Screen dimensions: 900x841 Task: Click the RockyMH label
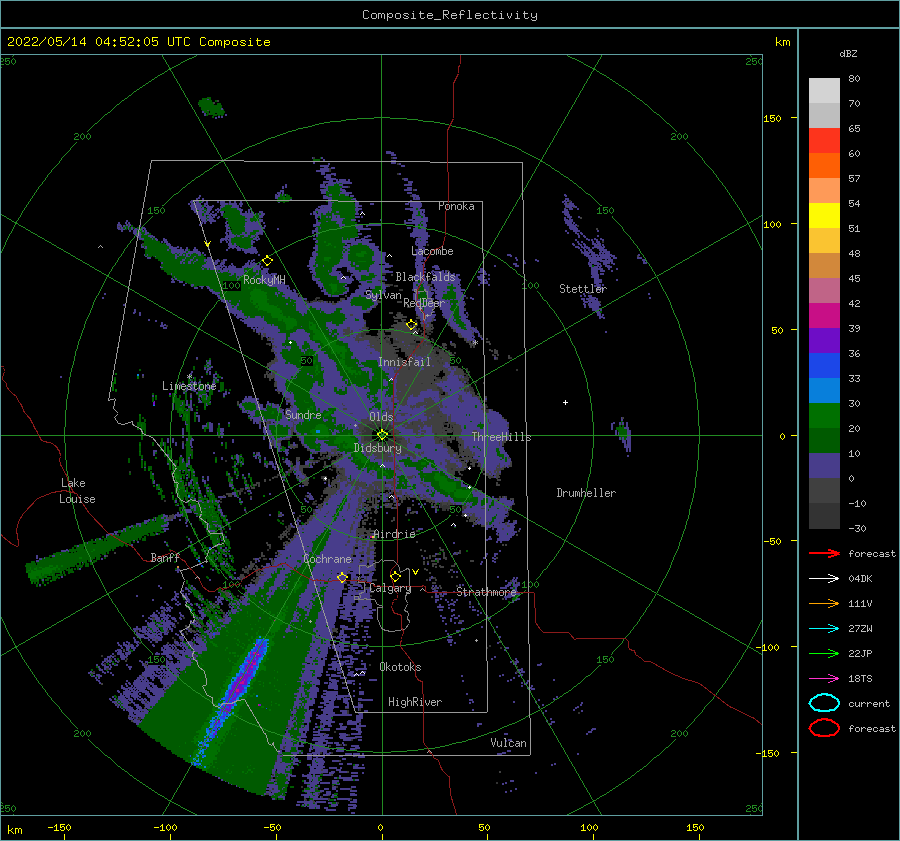264,280
